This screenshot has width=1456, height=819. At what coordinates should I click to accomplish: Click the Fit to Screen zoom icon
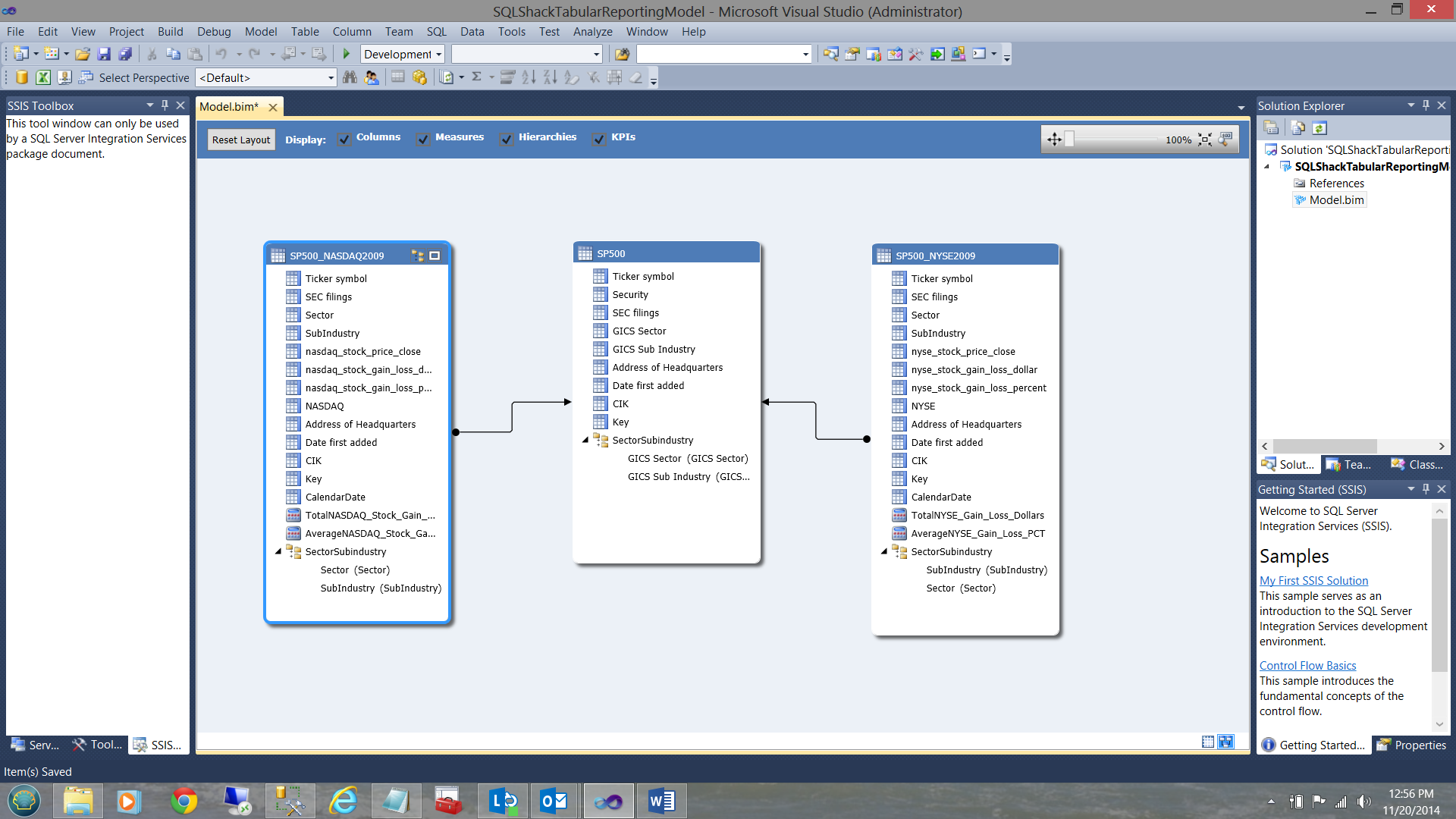coord(1205,140)
